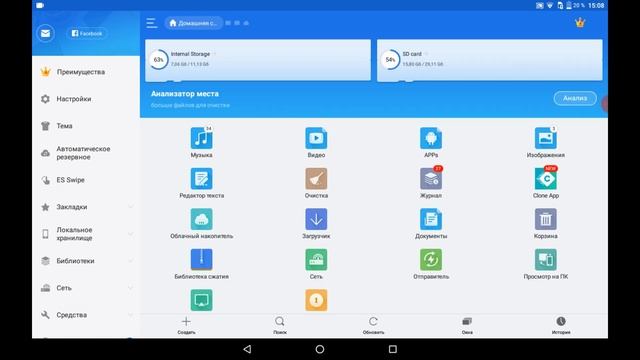640x360 pixels.
Task: Click the premium crown icon at top right
Action: [580, 23]
